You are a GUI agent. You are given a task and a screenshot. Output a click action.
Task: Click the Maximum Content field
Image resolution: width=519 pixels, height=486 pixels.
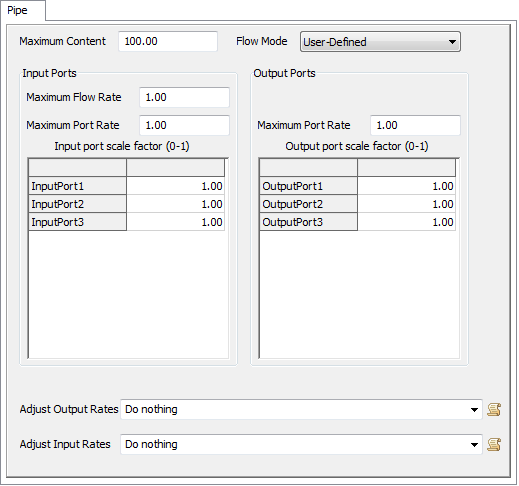168,41
